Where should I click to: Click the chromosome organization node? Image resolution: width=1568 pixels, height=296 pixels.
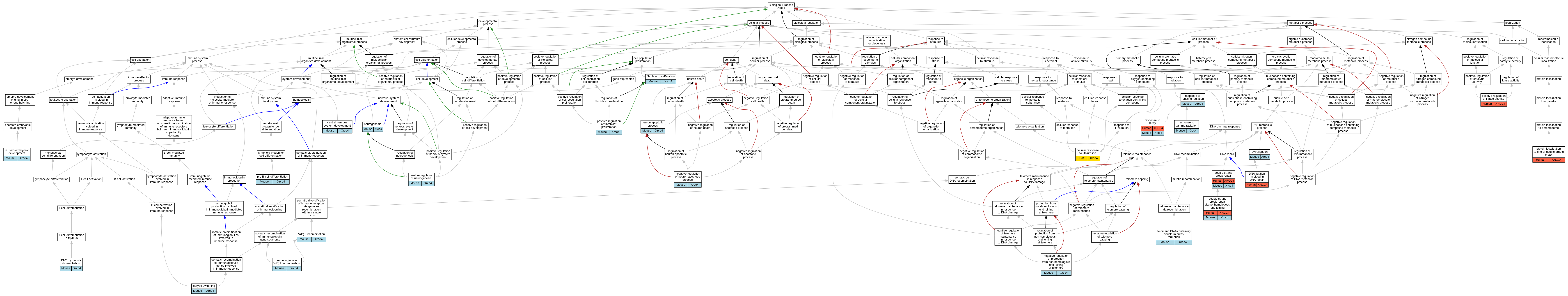(x=992, y=100)
